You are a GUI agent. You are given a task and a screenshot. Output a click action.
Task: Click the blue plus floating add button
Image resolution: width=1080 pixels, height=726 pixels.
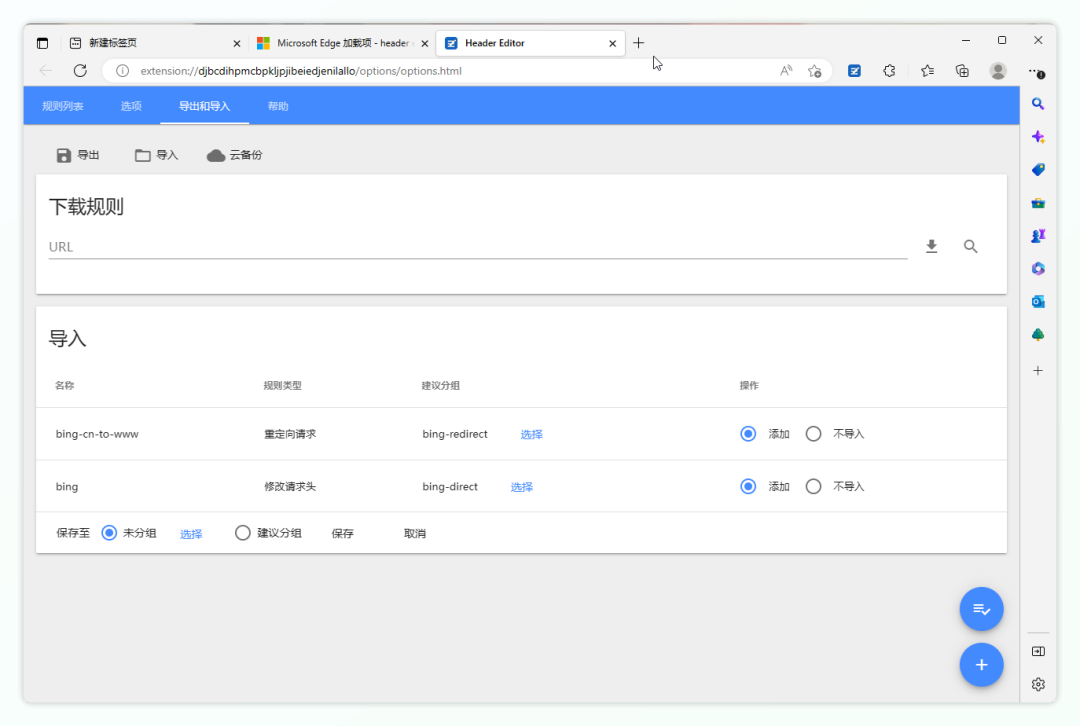pyautogui.click(x=981, y=665)
